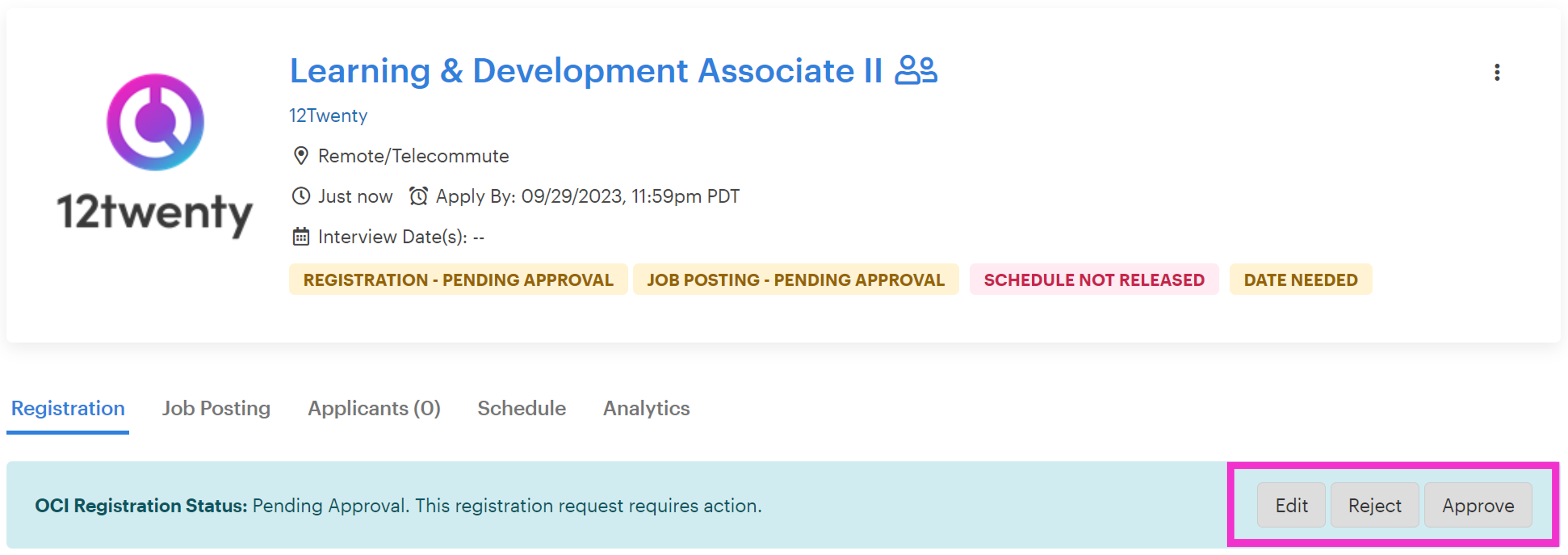Click the group people icon beside the title
This screenshot has height=555, width=1568.
coord(916,70)
